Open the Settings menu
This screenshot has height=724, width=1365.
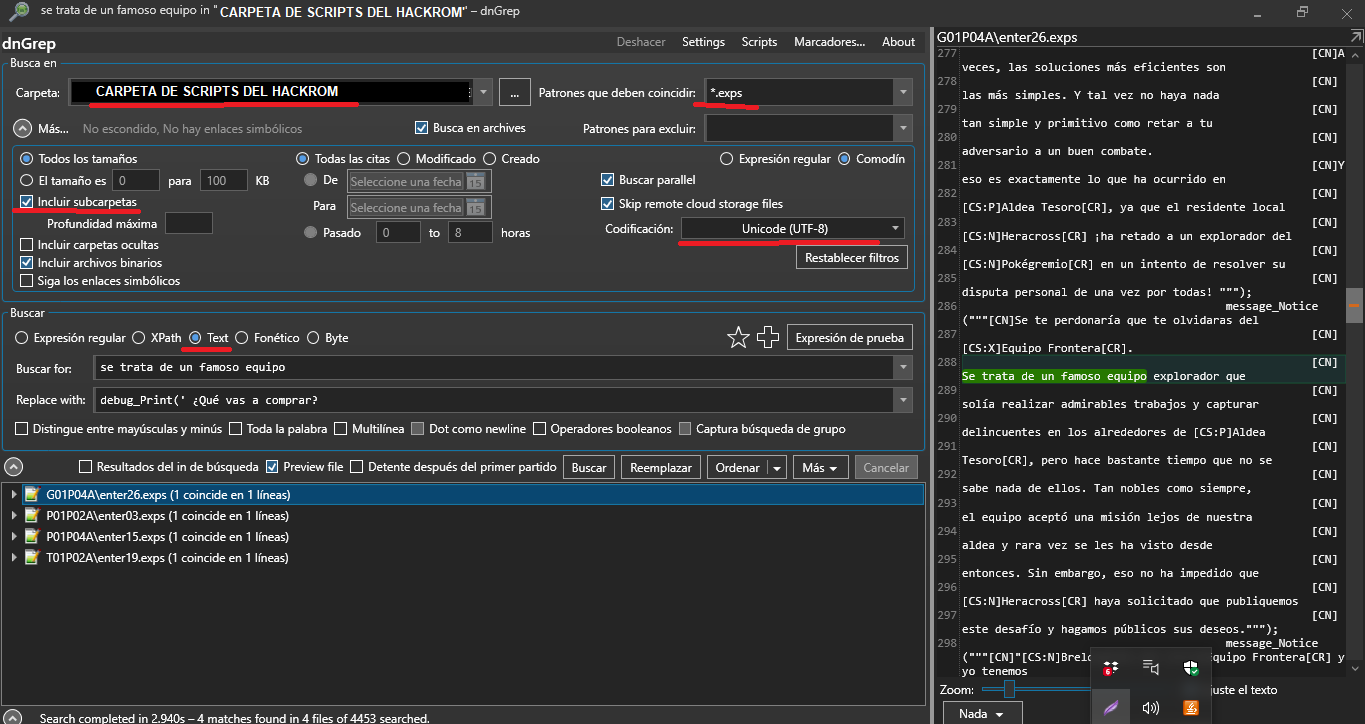click(703, 42)
